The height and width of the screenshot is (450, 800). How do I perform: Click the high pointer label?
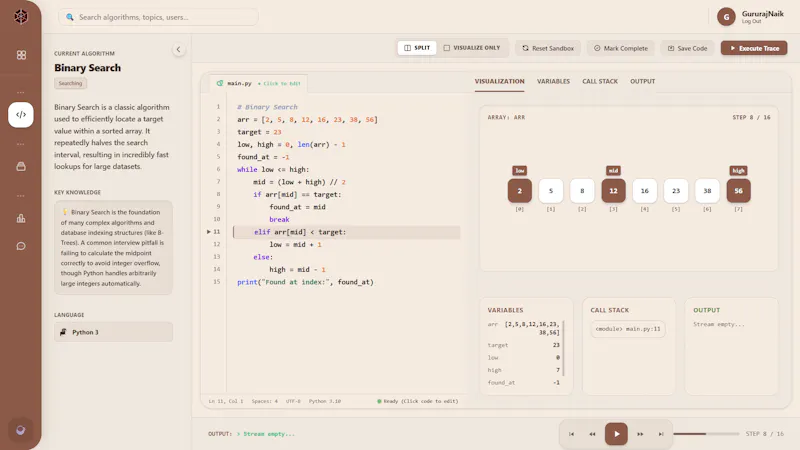[x=738, y=170]
